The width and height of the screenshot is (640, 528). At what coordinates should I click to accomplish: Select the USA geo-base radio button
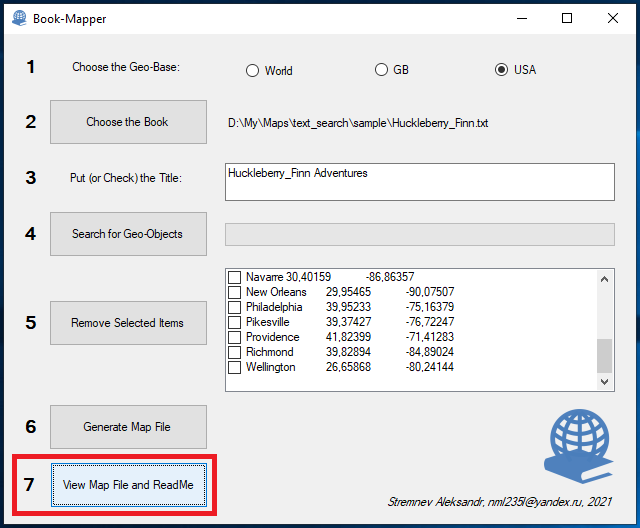click(x=501, y=70)
